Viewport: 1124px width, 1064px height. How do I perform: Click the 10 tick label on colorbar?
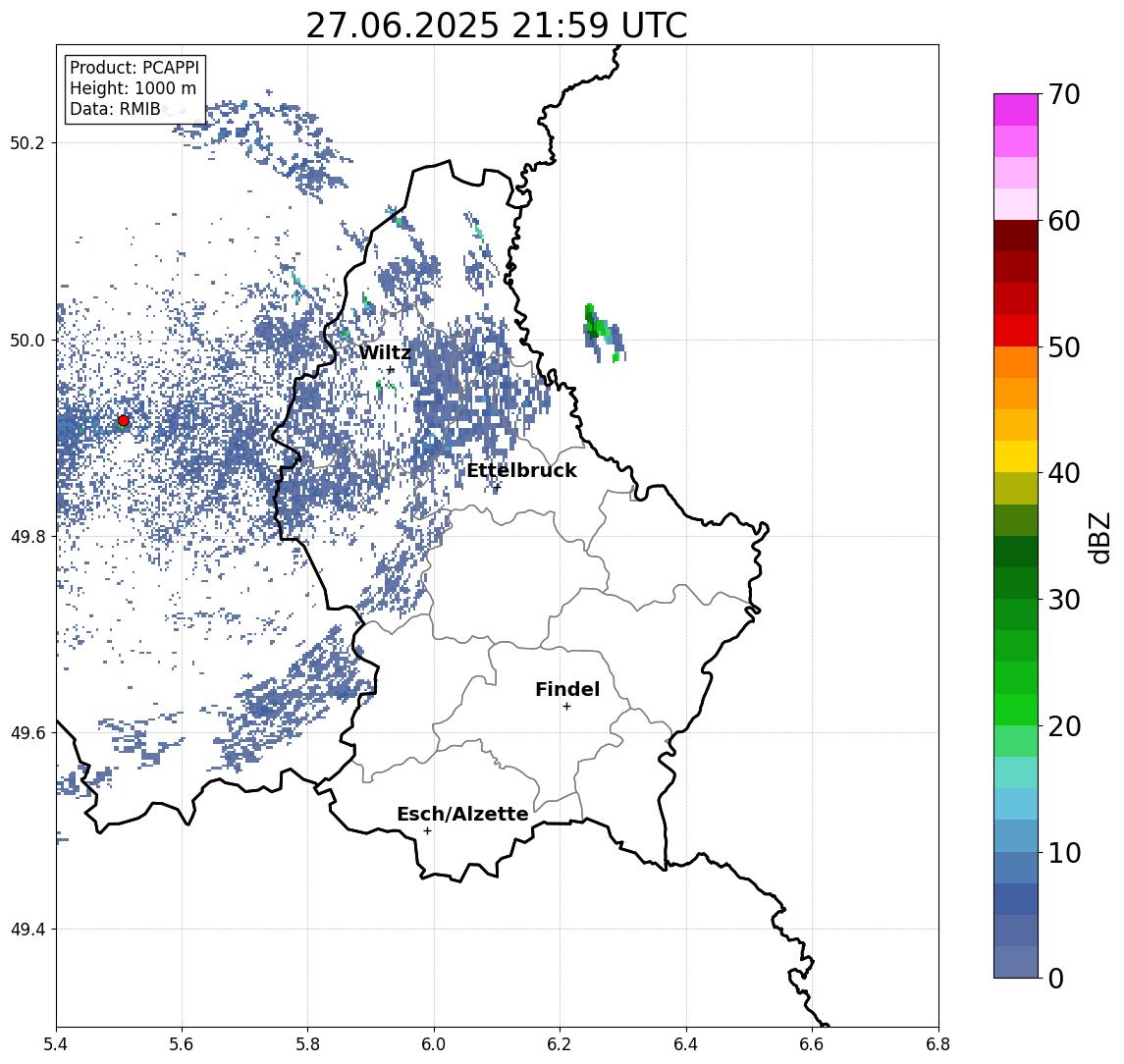[1064, 852]
